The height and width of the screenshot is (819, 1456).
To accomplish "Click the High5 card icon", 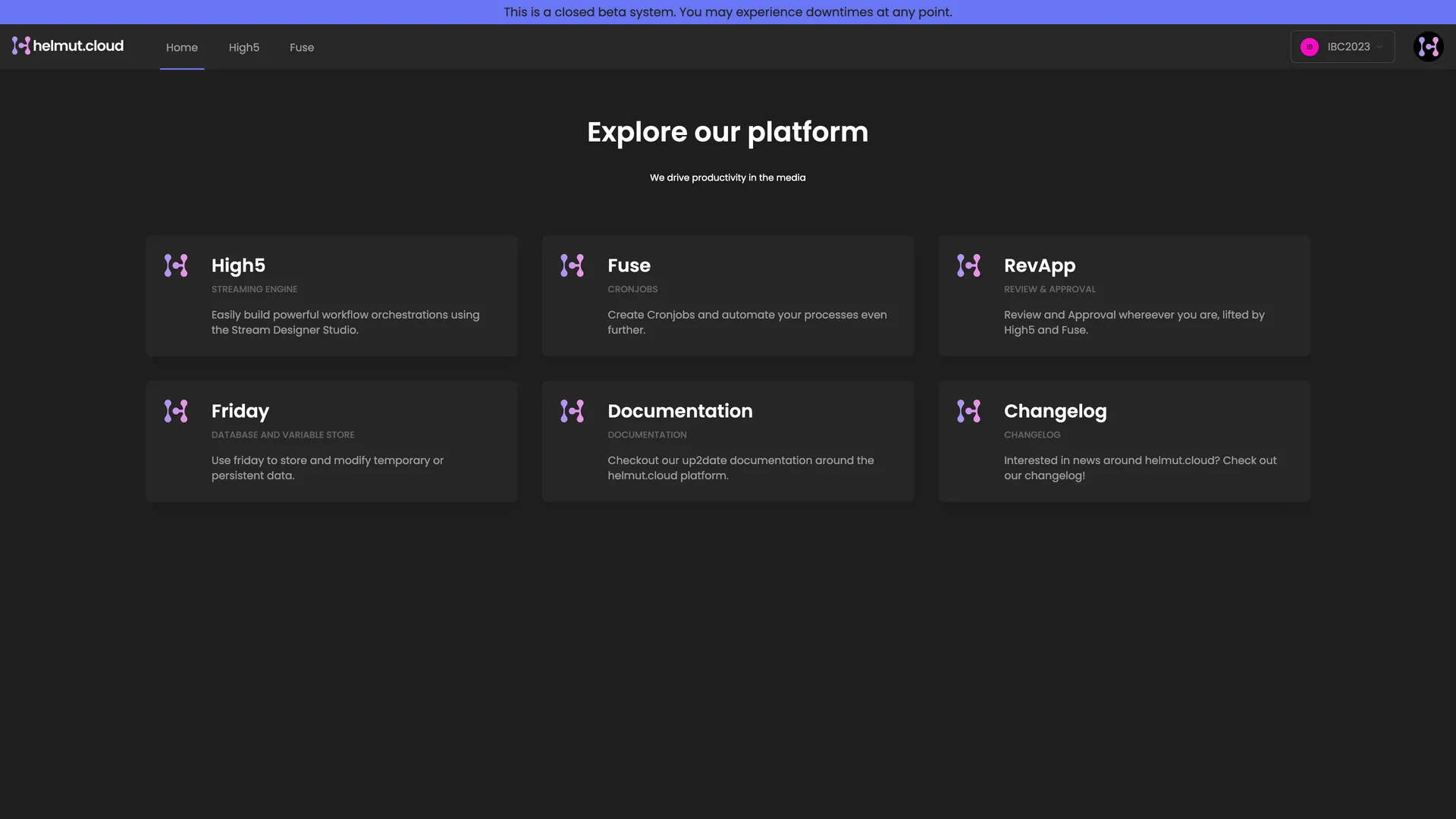I will pos(176,265).
